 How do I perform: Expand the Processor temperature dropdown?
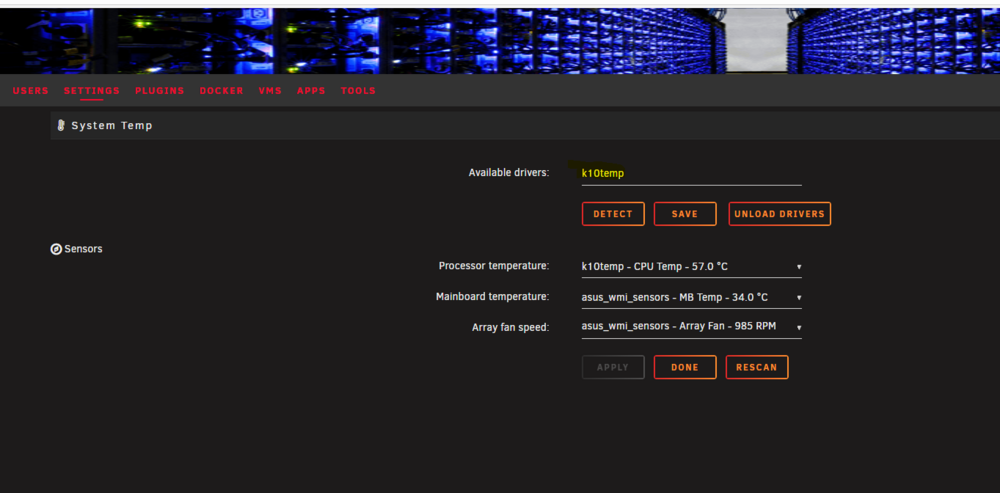click(691, 267)
